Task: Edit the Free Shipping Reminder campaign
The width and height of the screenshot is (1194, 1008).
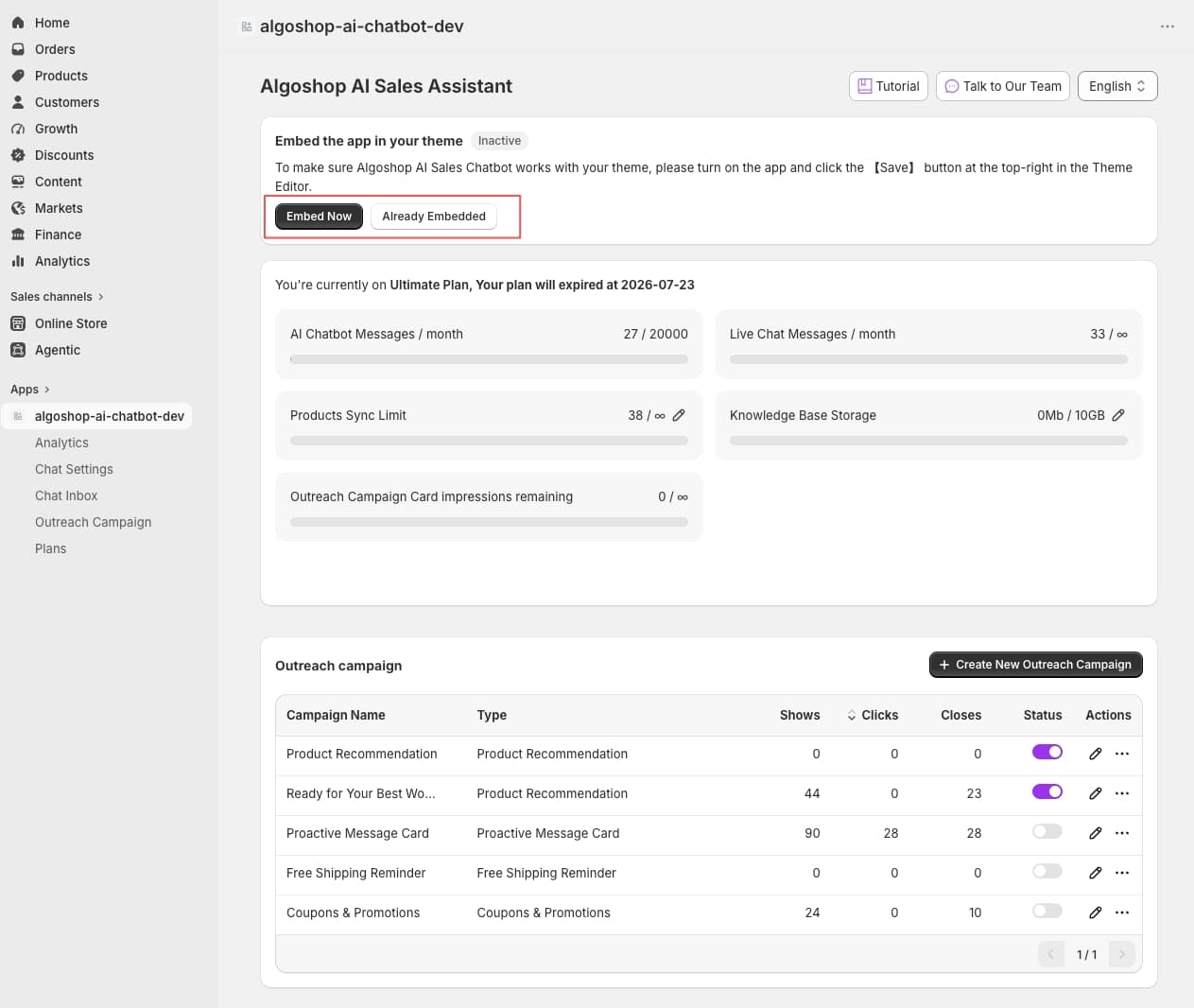Action: point(1096,873)
